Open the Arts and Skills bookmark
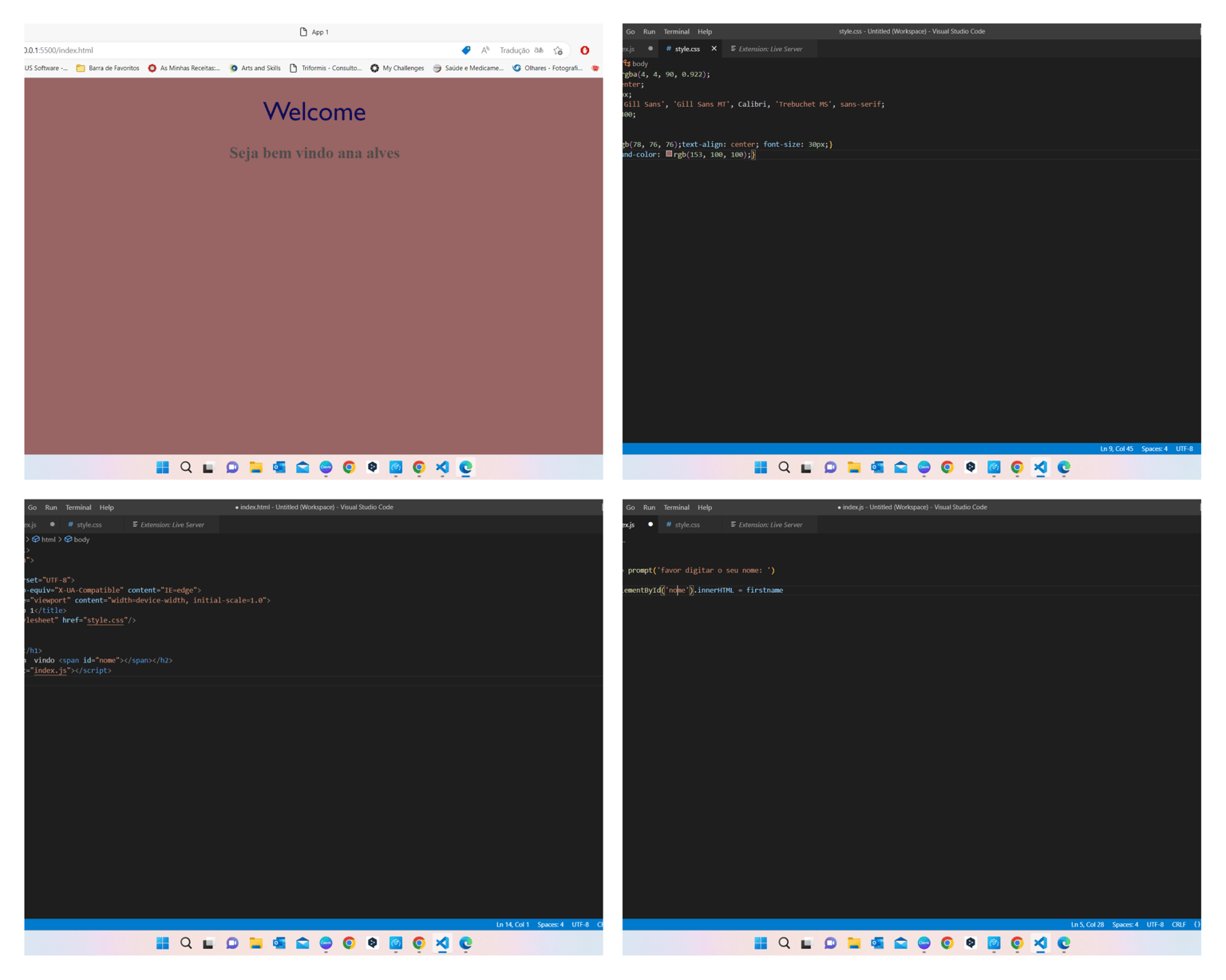This screenshot has height=980, width=1226. coord(255,68)
